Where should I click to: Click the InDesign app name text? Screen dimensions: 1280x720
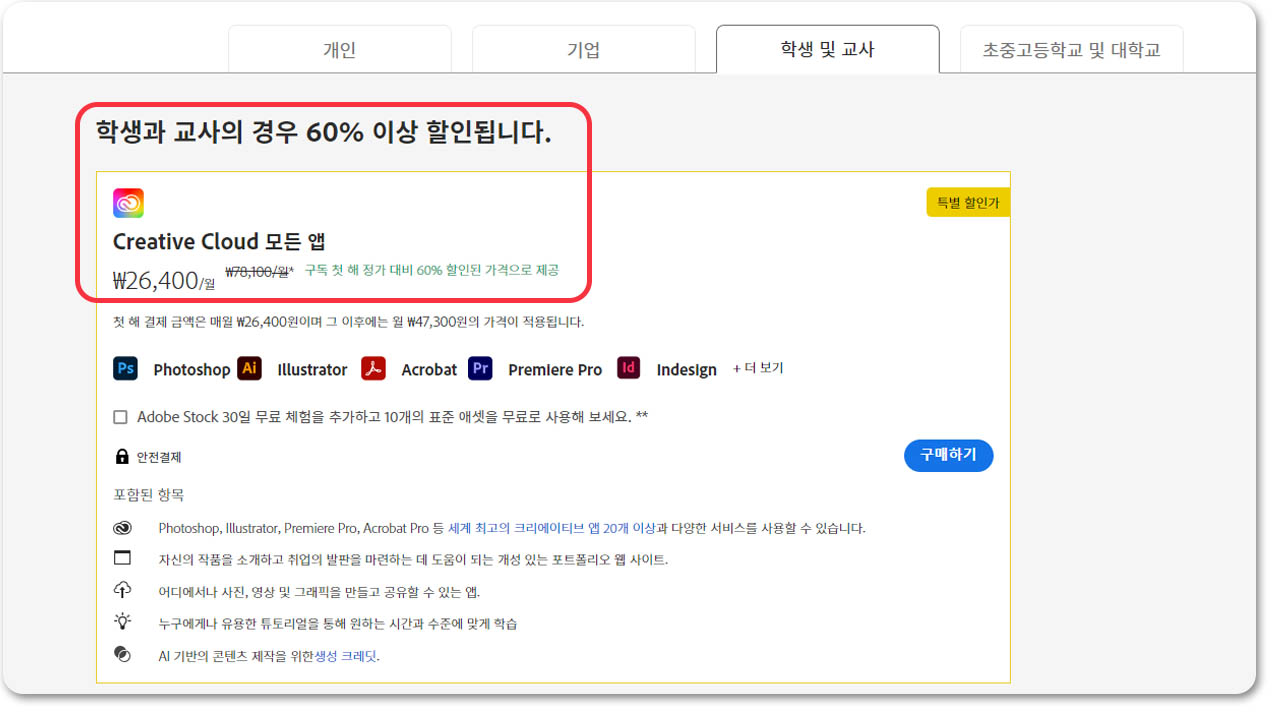[x=686, y=369]
